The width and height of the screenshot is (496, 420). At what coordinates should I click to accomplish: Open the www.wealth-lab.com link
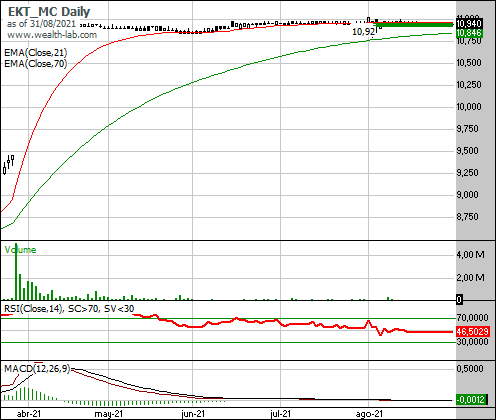(52, 35)
